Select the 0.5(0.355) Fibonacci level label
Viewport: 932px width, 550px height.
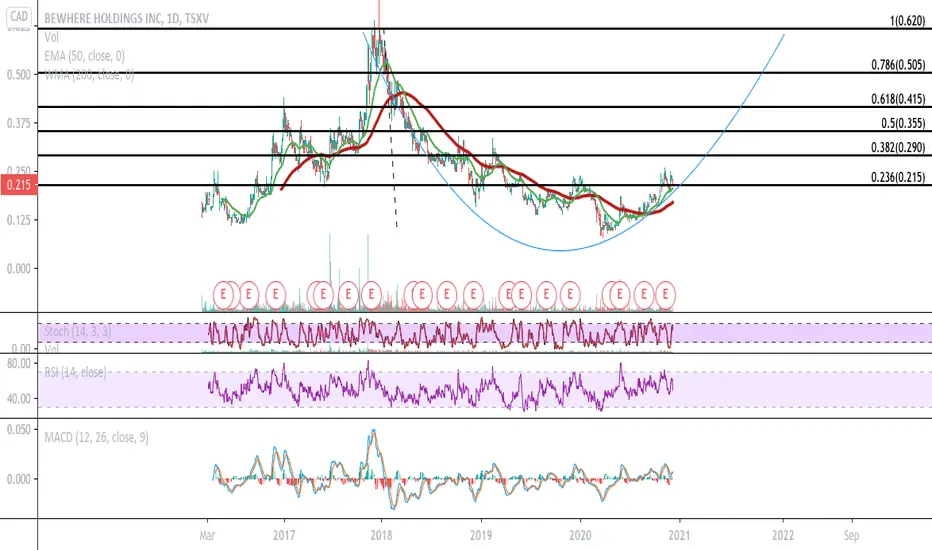coord(903,123)
